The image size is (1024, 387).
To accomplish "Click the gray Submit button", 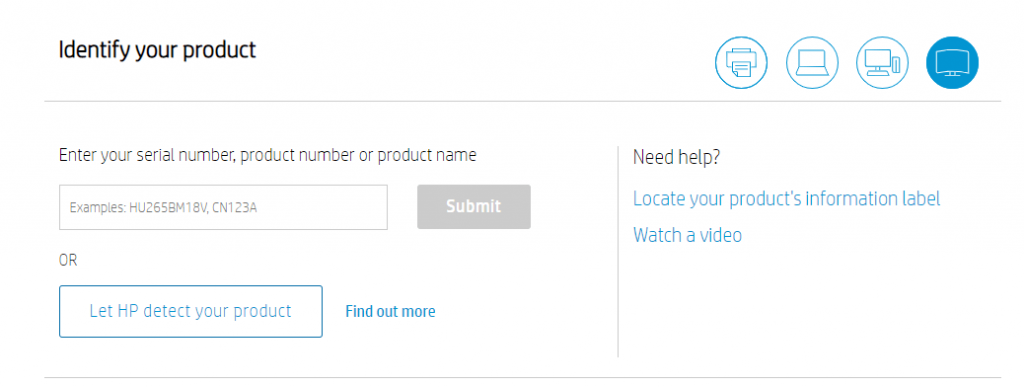I will [473, 206].
